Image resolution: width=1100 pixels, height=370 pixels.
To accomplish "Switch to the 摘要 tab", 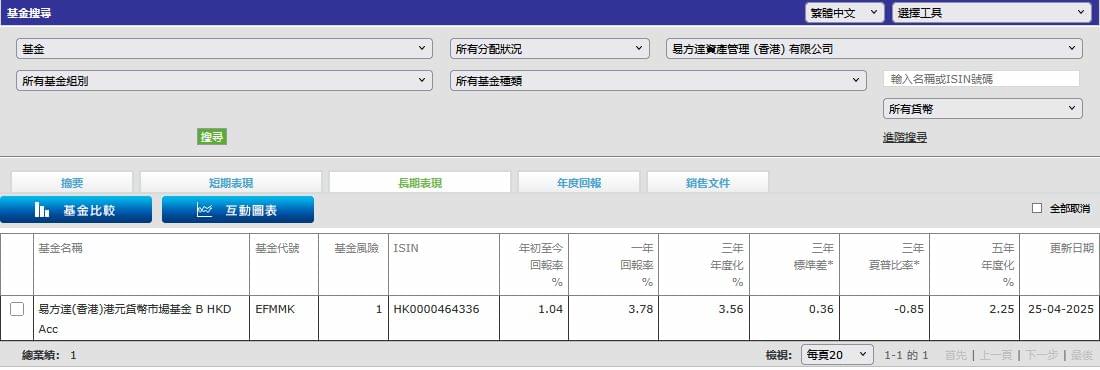I will 72,183.
